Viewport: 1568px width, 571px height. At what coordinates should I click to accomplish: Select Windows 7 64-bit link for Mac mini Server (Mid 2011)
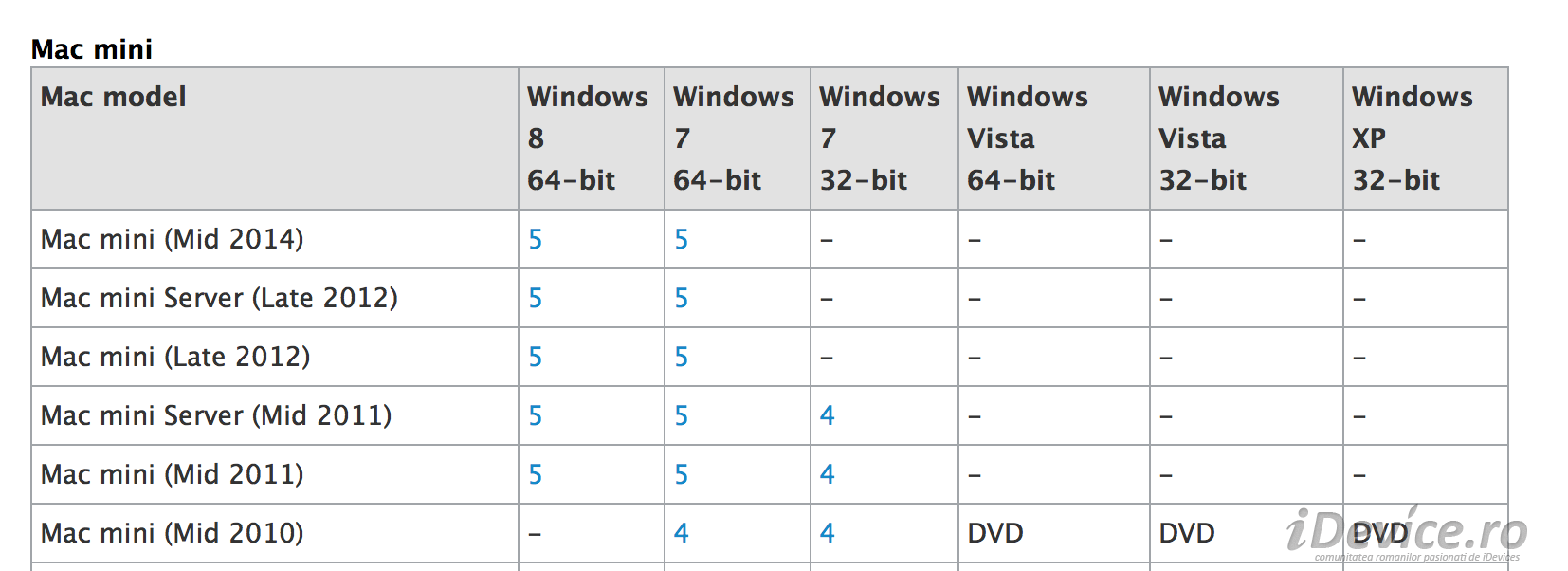[x=682, y=416]
